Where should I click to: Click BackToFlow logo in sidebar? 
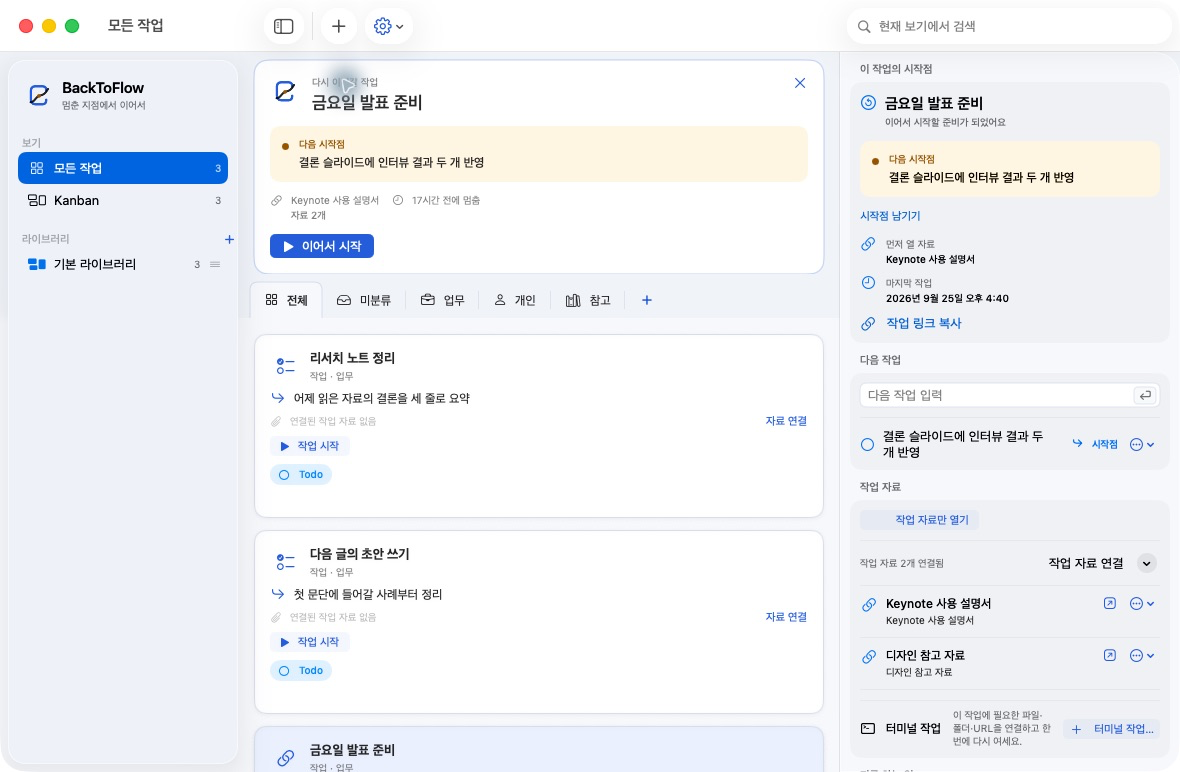pyautogui.click(x=38, y=95)
